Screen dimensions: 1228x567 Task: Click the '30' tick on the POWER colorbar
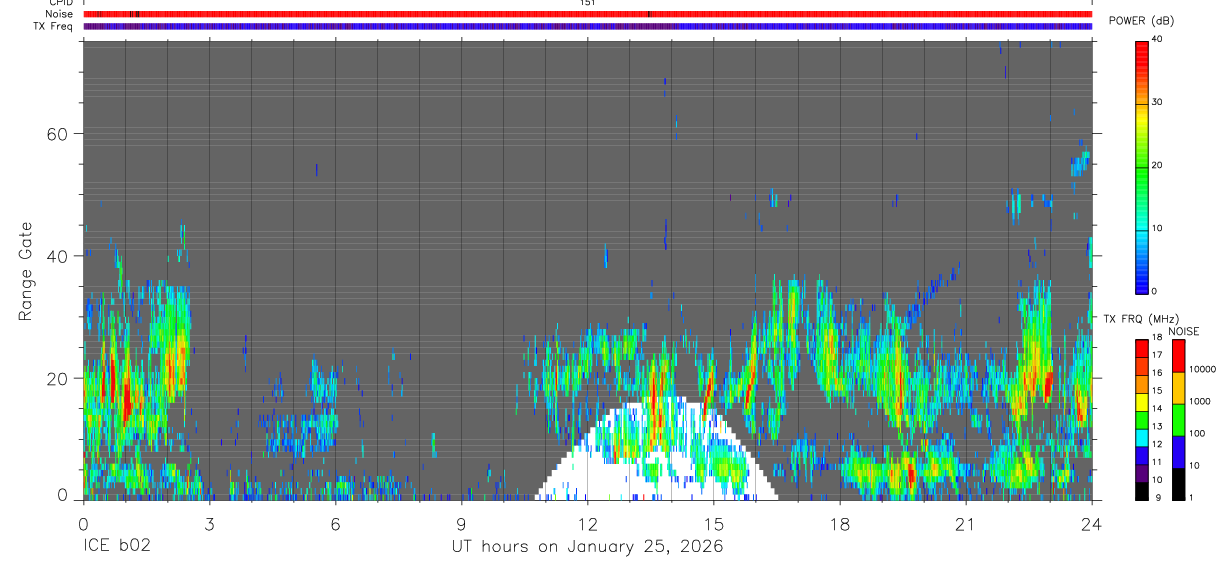click(x=1157, y=102)
